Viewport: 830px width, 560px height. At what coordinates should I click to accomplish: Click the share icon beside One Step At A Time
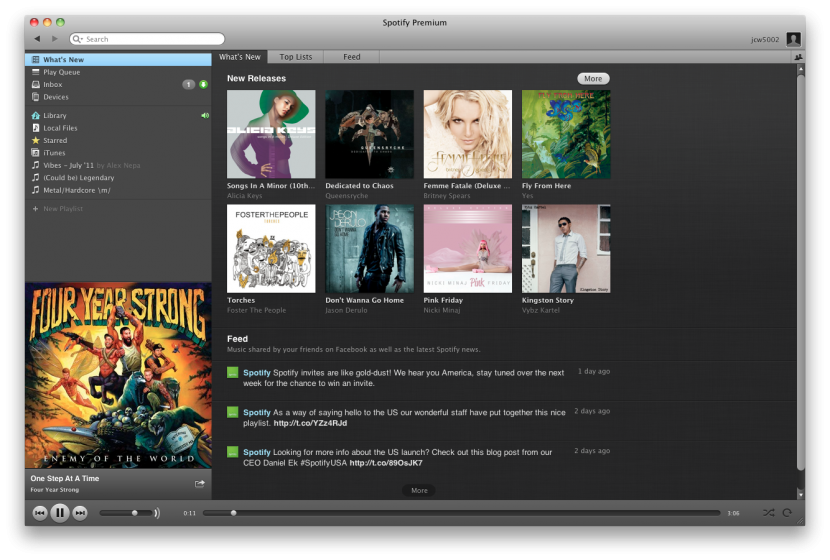[199, 484]
